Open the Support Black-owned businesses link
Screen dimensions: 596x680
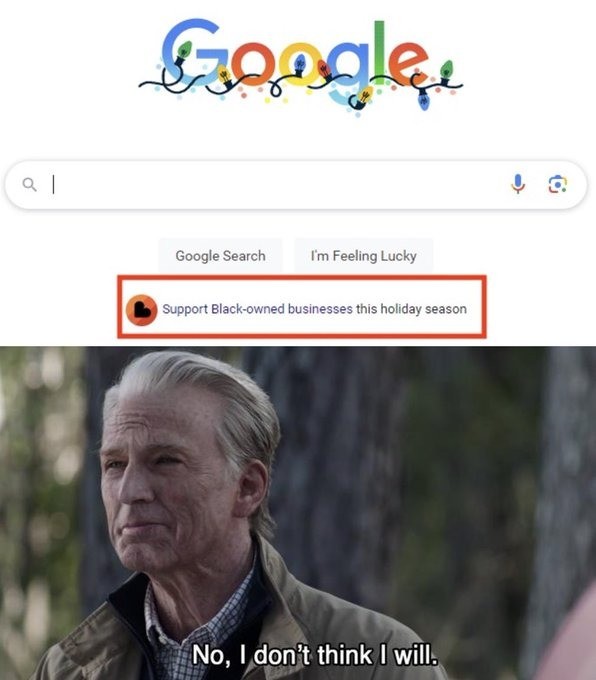tap(257, 309)
